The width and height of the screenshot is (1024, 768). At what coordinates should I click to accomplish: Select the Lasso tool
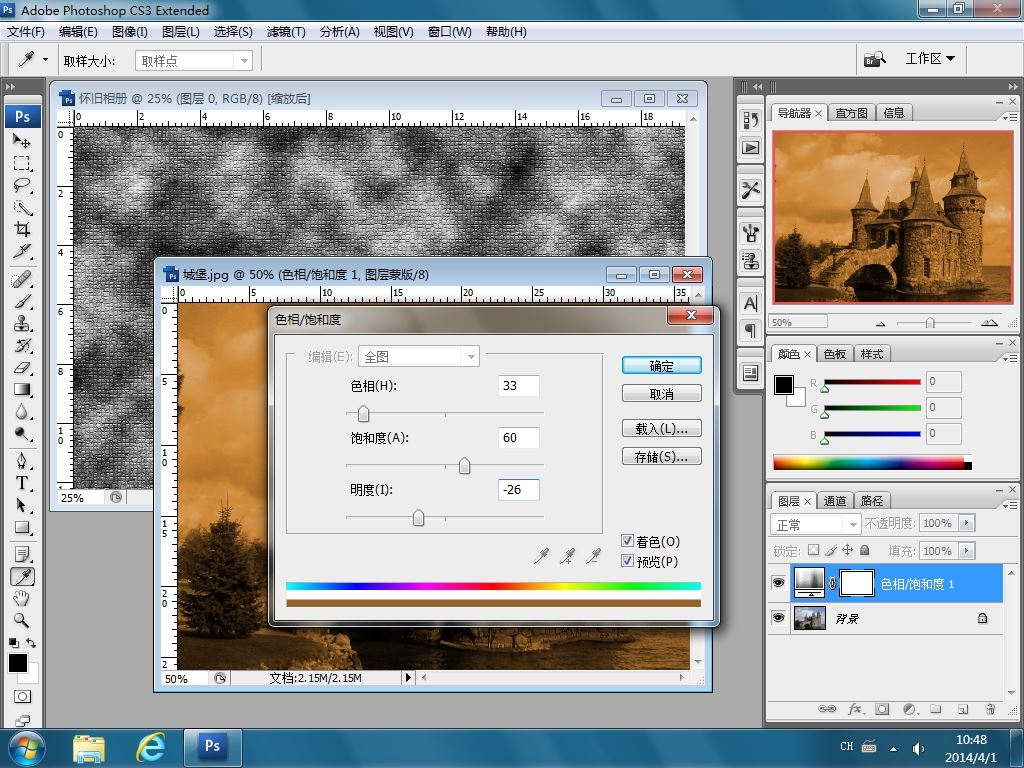pos(22,185)
